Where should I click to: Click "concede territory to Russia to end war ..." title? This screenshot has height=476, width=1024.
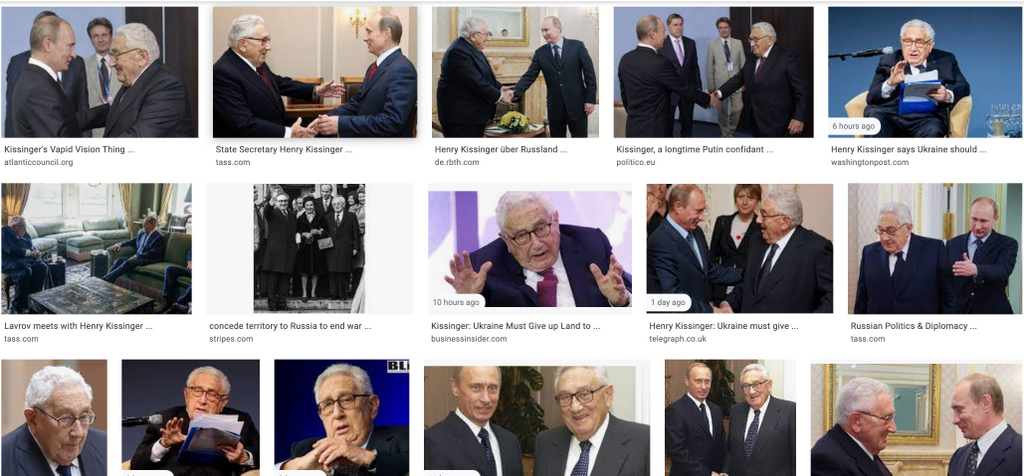pos(290,326)
